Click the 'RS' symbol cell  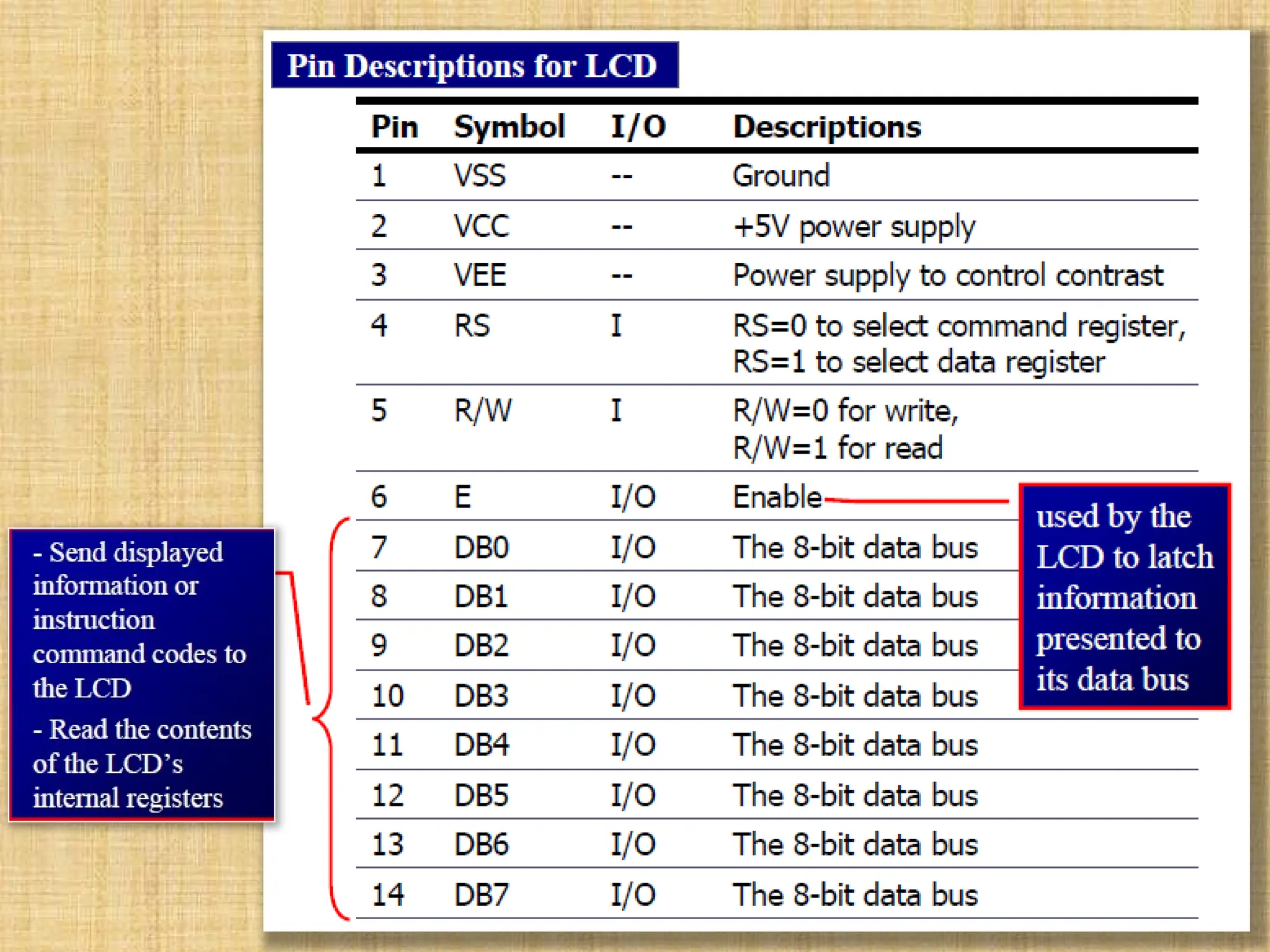coord(471,325)
